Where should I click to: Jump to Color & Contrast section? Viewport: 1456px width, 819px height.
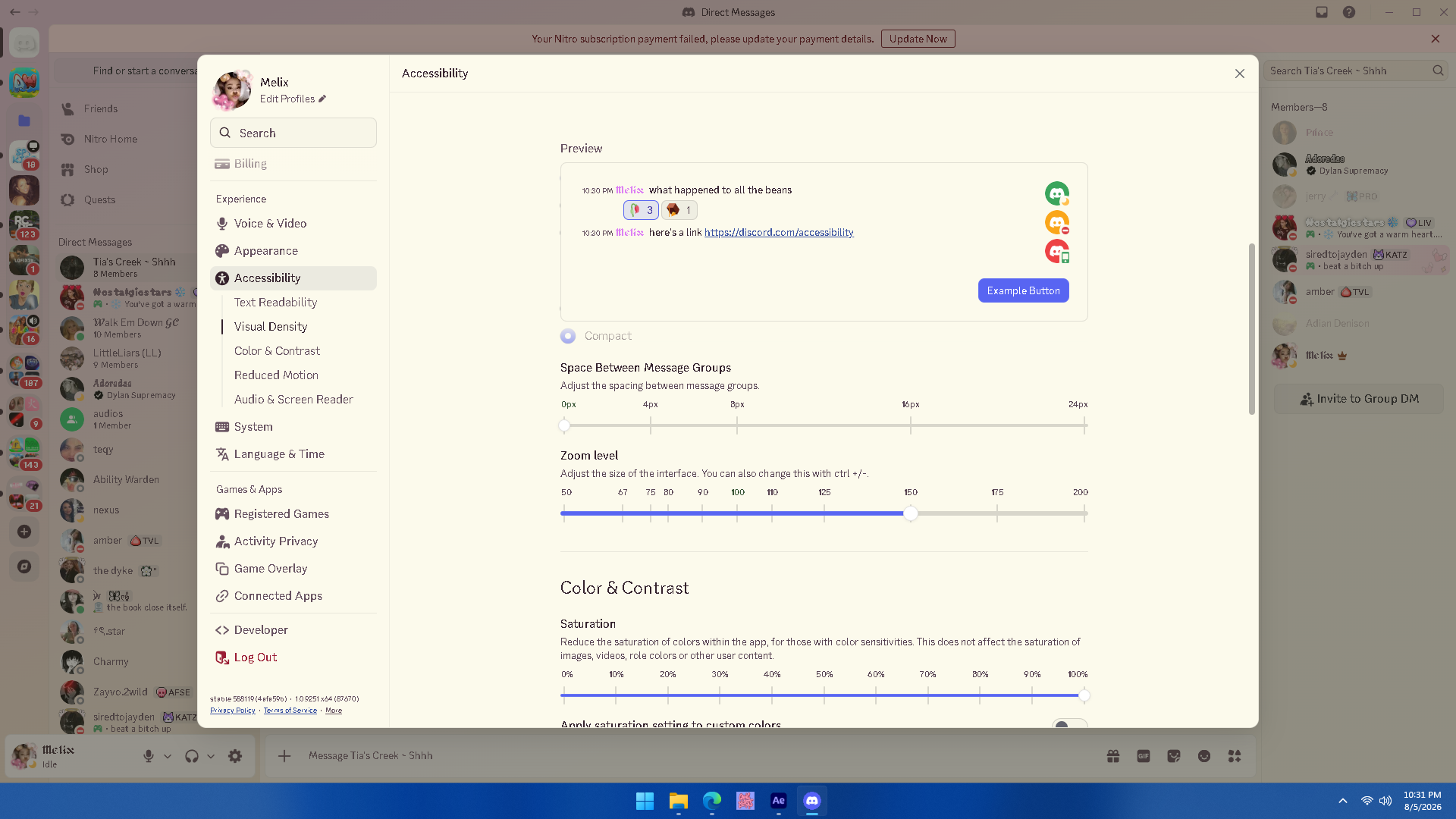277,351
